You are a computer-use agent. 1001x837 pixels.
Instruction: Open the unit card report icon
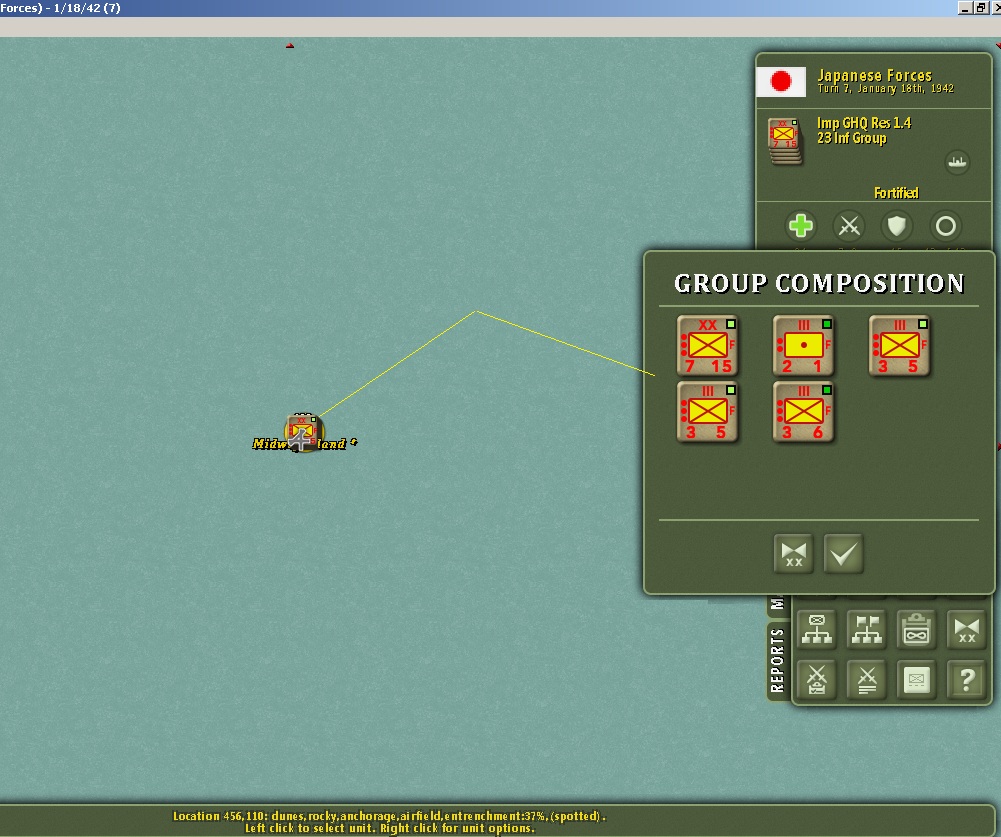916,680
